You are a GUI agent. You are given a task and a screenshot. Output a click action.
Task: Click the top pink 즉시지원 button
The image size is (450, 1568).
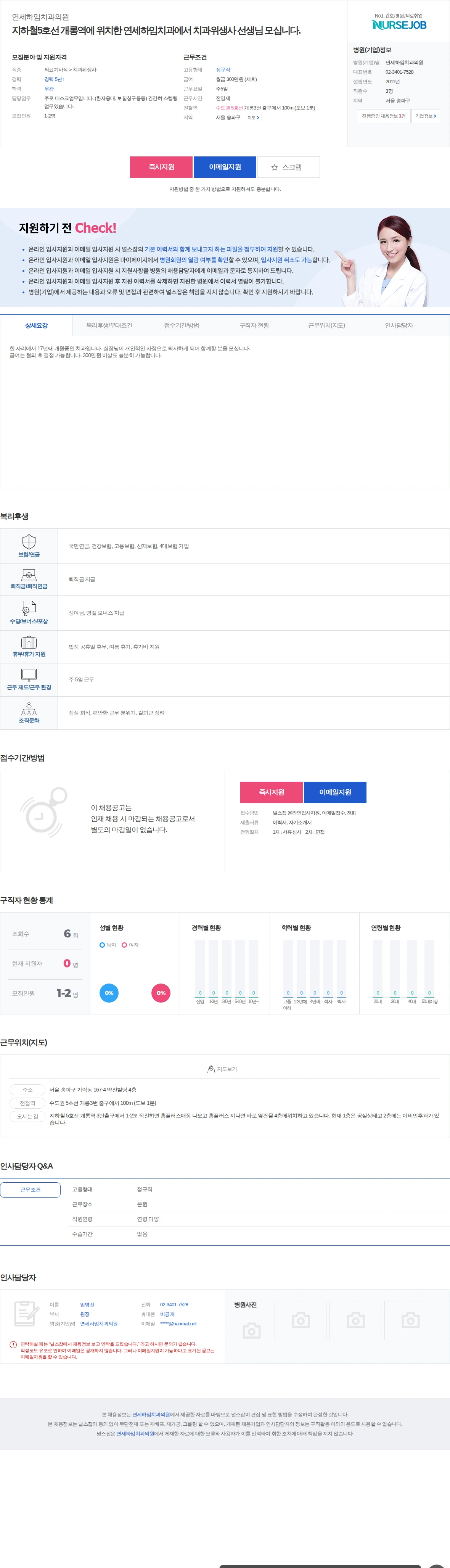161,167
